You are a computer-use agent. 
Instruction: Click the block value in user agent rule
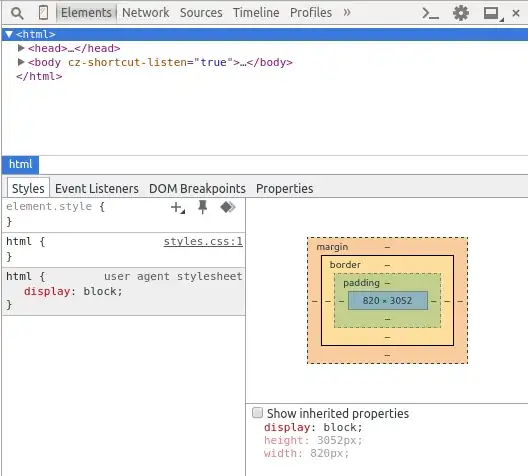coord(100,291)
